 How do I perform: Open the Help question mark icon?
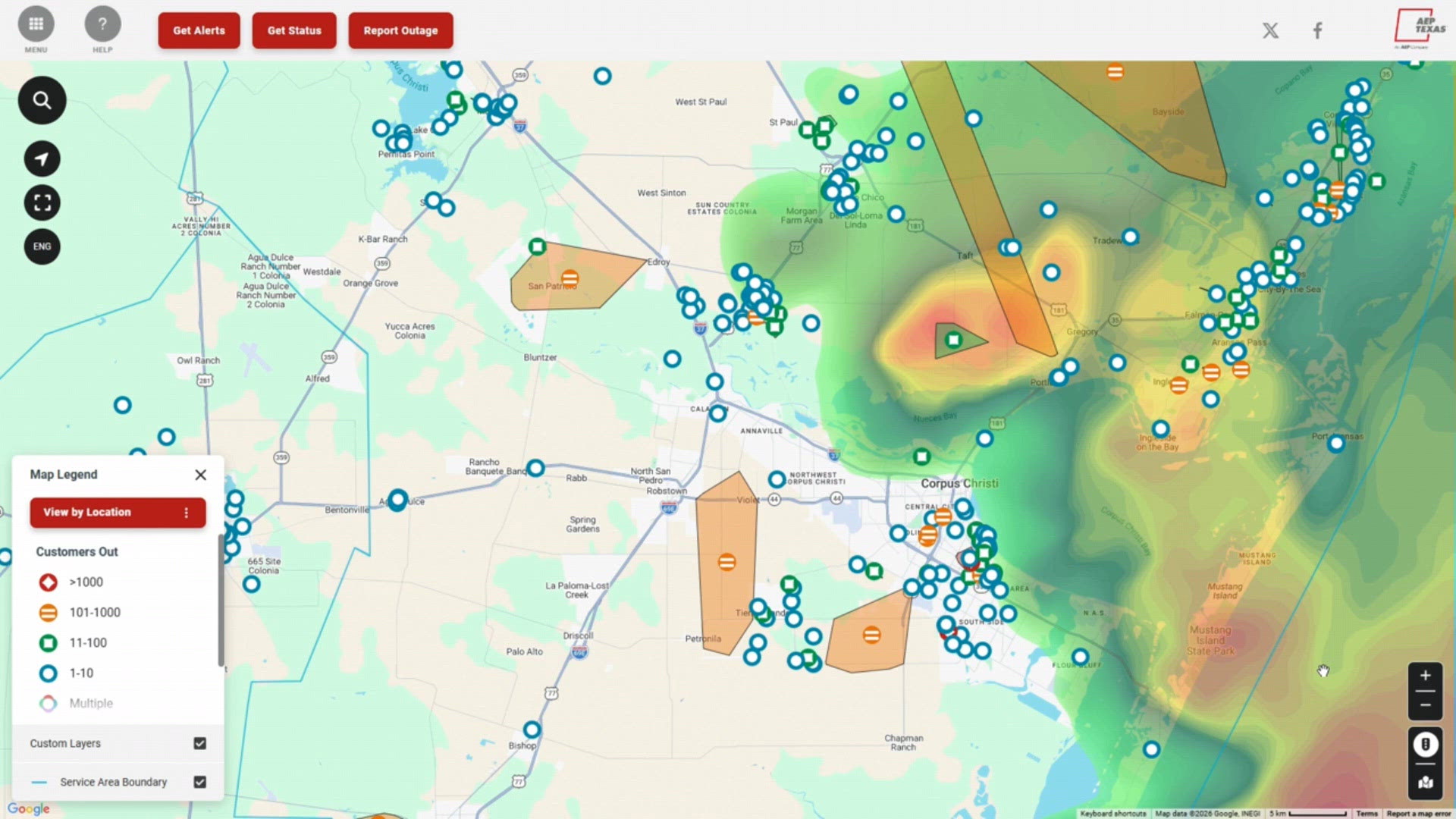(x=102, y=24)
